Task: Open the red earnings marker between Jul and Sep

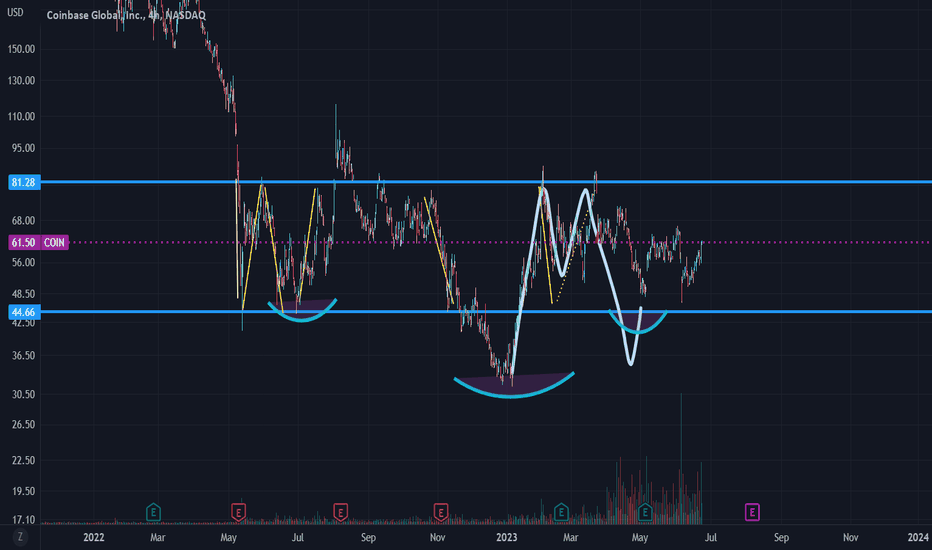Action: click(x=341, y=512)
